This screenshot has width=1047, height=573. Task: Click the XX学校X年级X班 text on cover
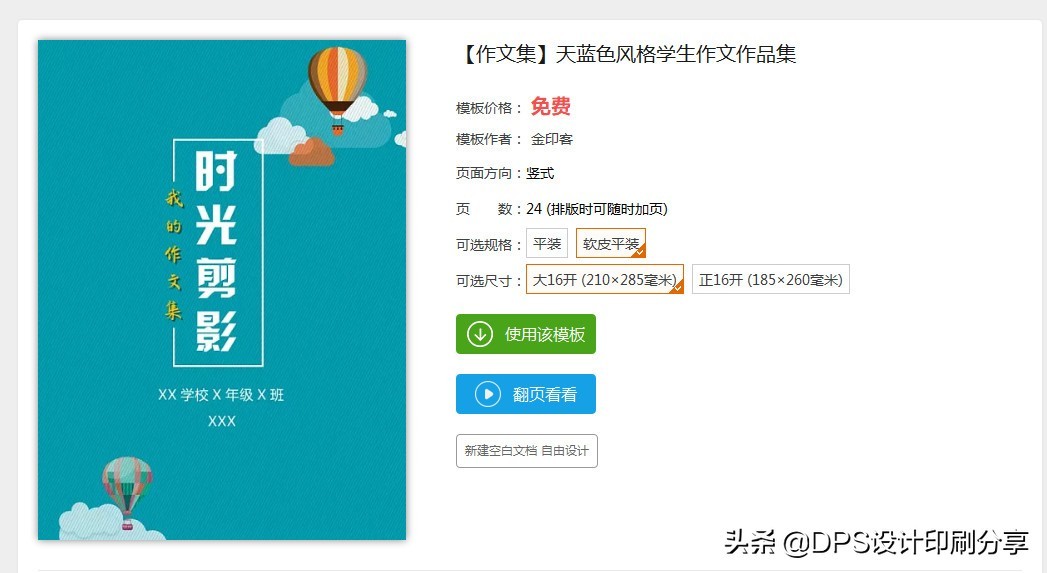coord(221,395)
